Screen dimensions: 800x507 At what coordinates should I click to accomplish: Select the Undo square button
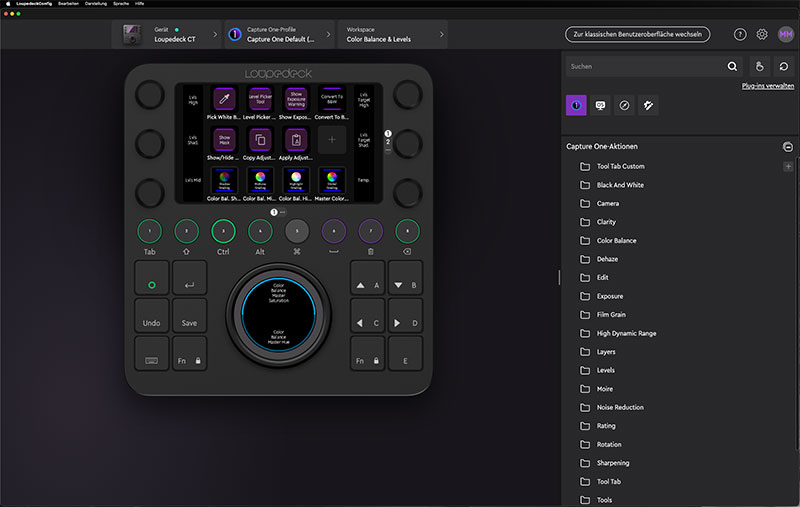(x=152, y=316)
